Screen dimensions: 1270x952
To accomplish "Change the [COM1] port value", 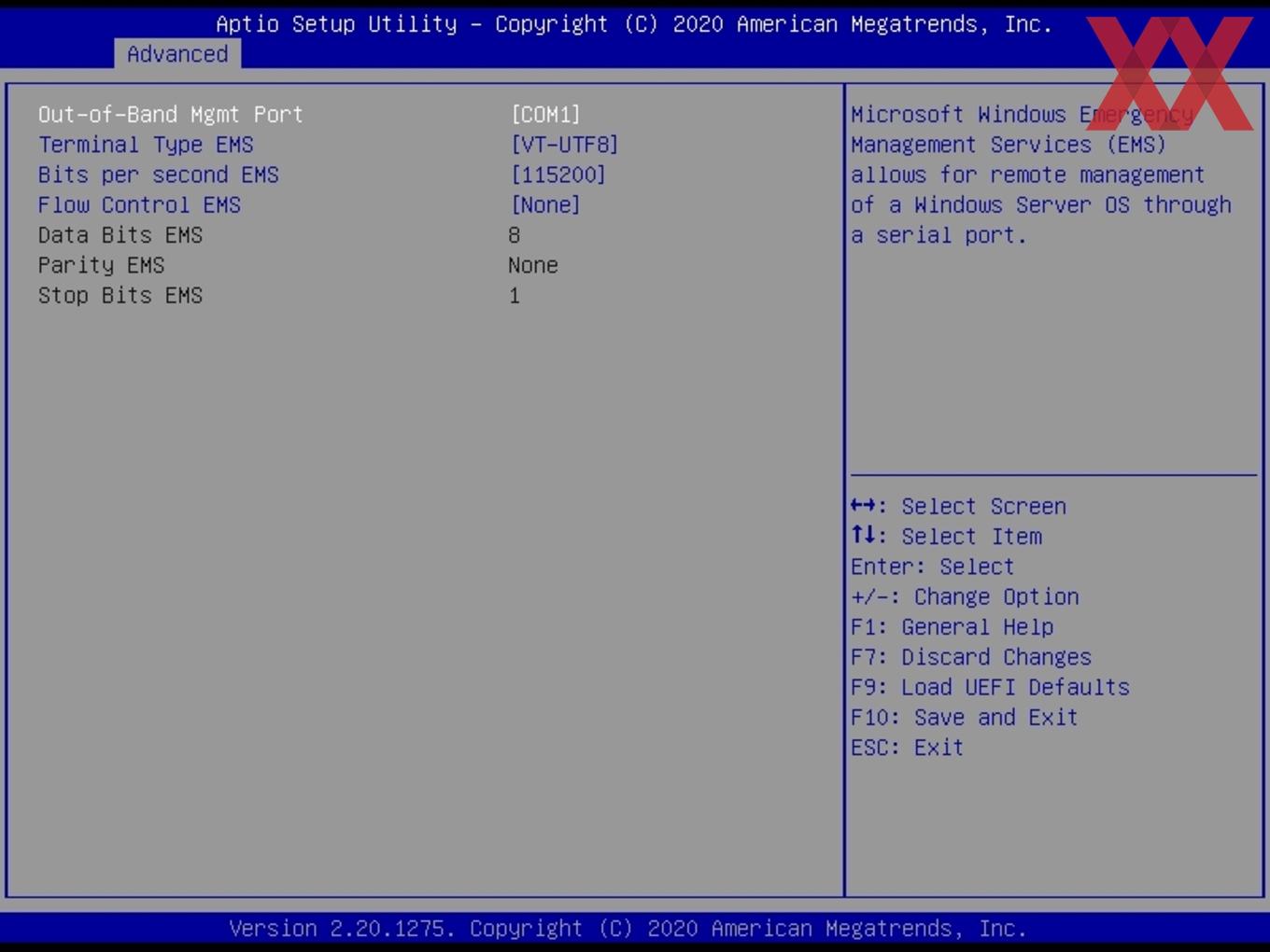I will 545,115.
